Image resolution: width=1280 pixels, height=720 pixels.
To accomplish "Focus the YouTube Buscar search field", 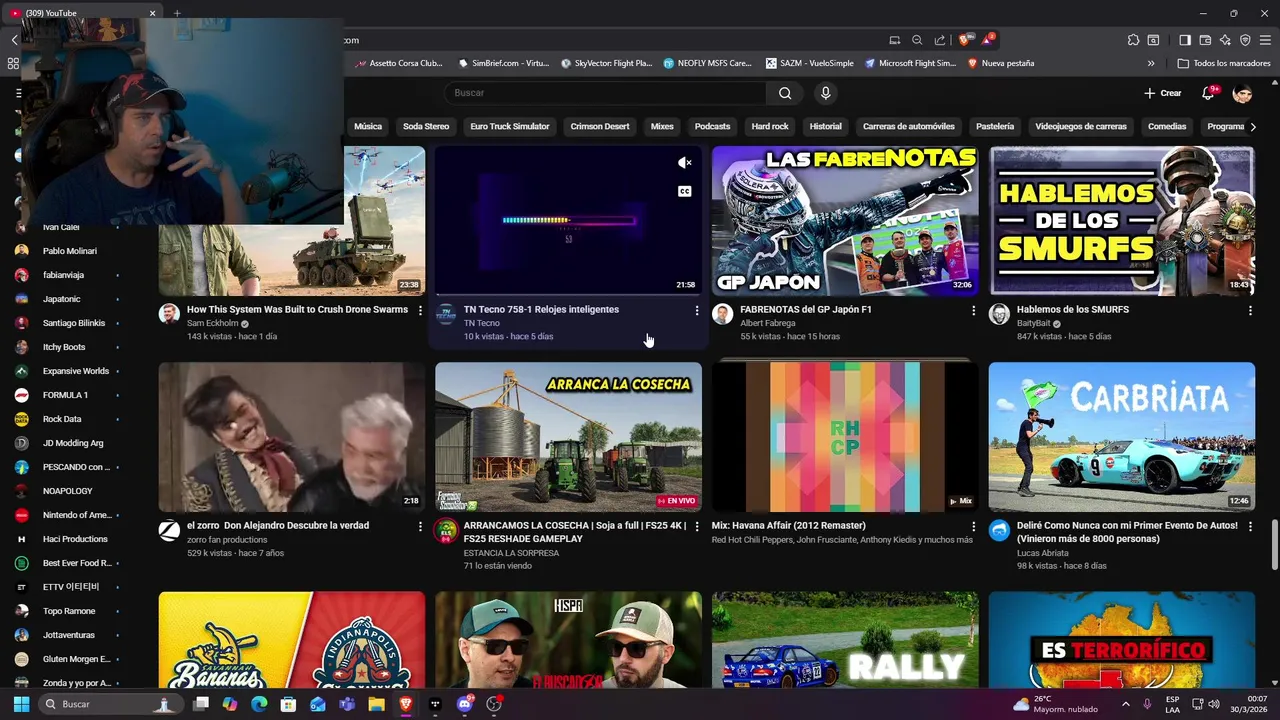I will 605,93.
